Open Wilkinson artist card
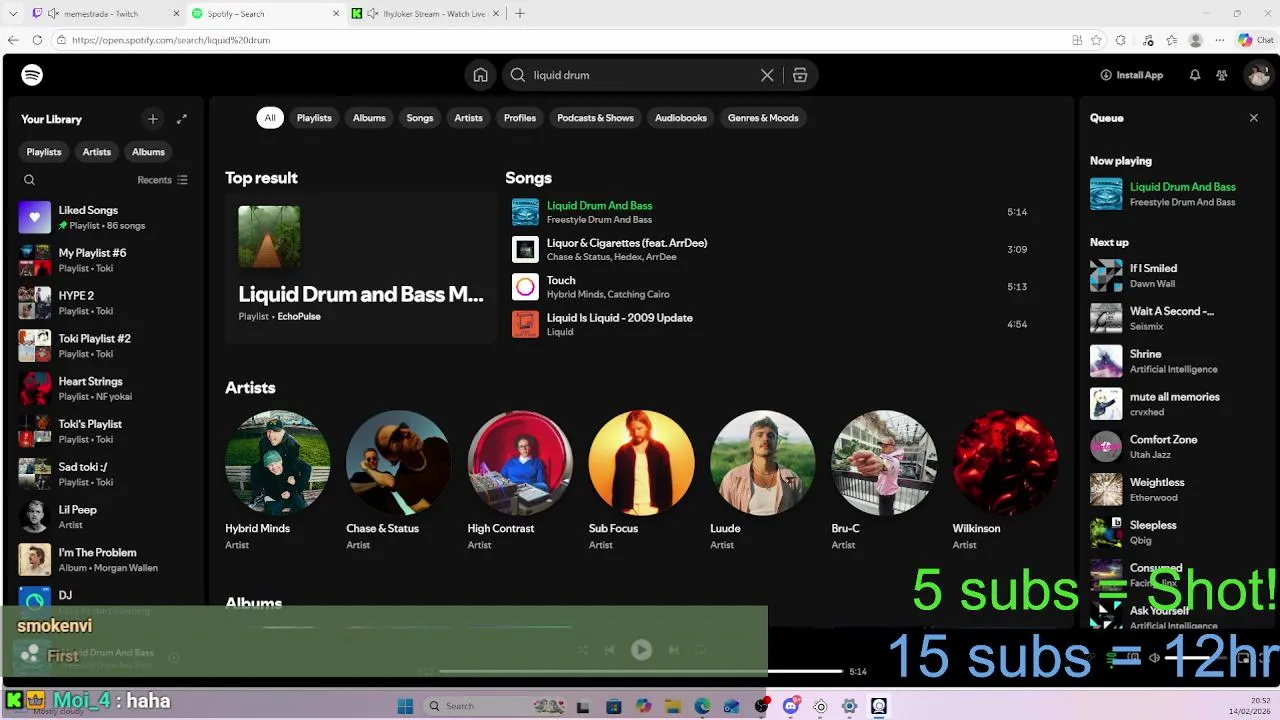Viewport: 1280px width, 720px height. (1005, 479)
